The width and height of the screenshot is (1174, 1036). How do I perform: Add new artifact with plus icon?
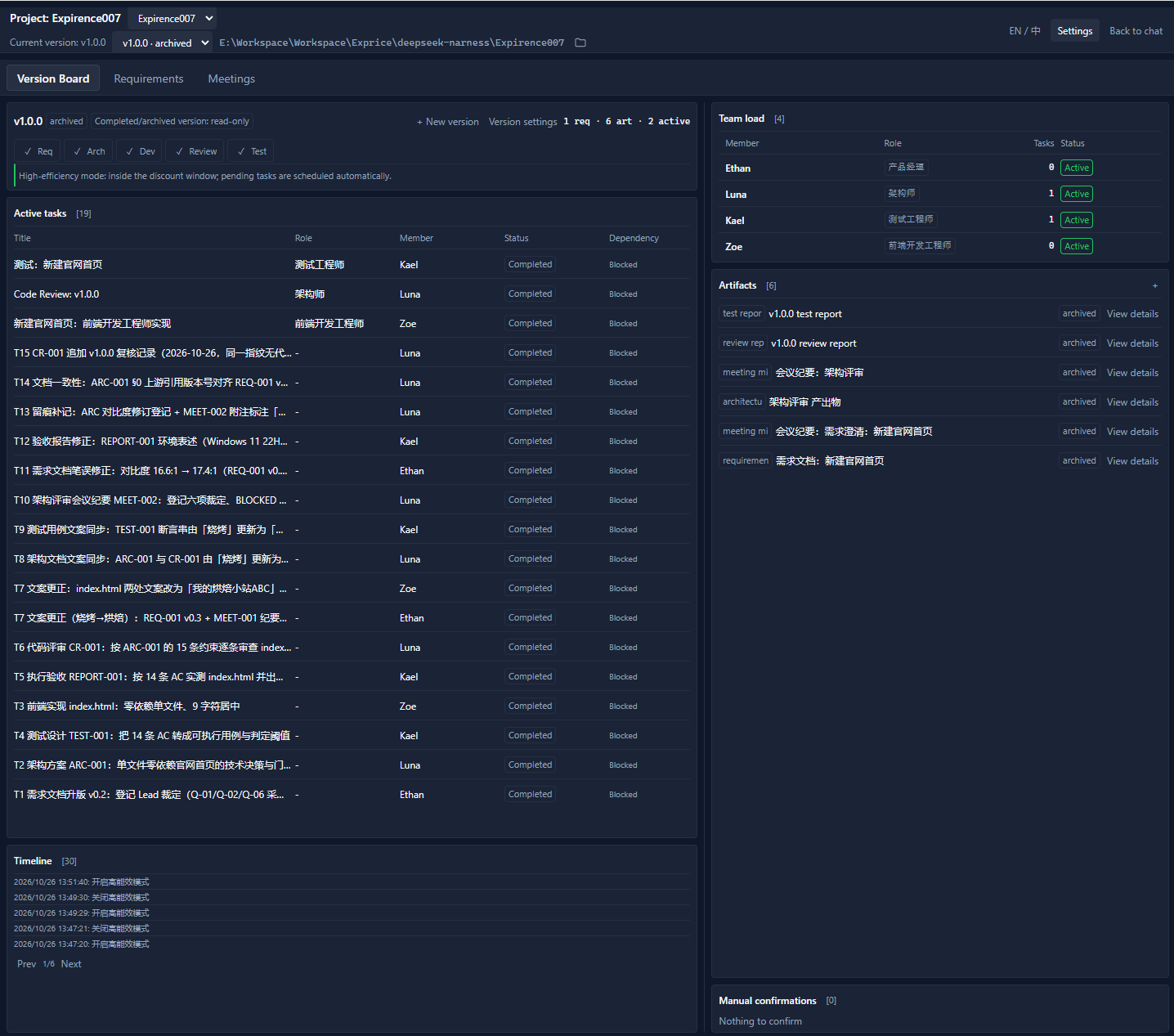click(1154, 285)
